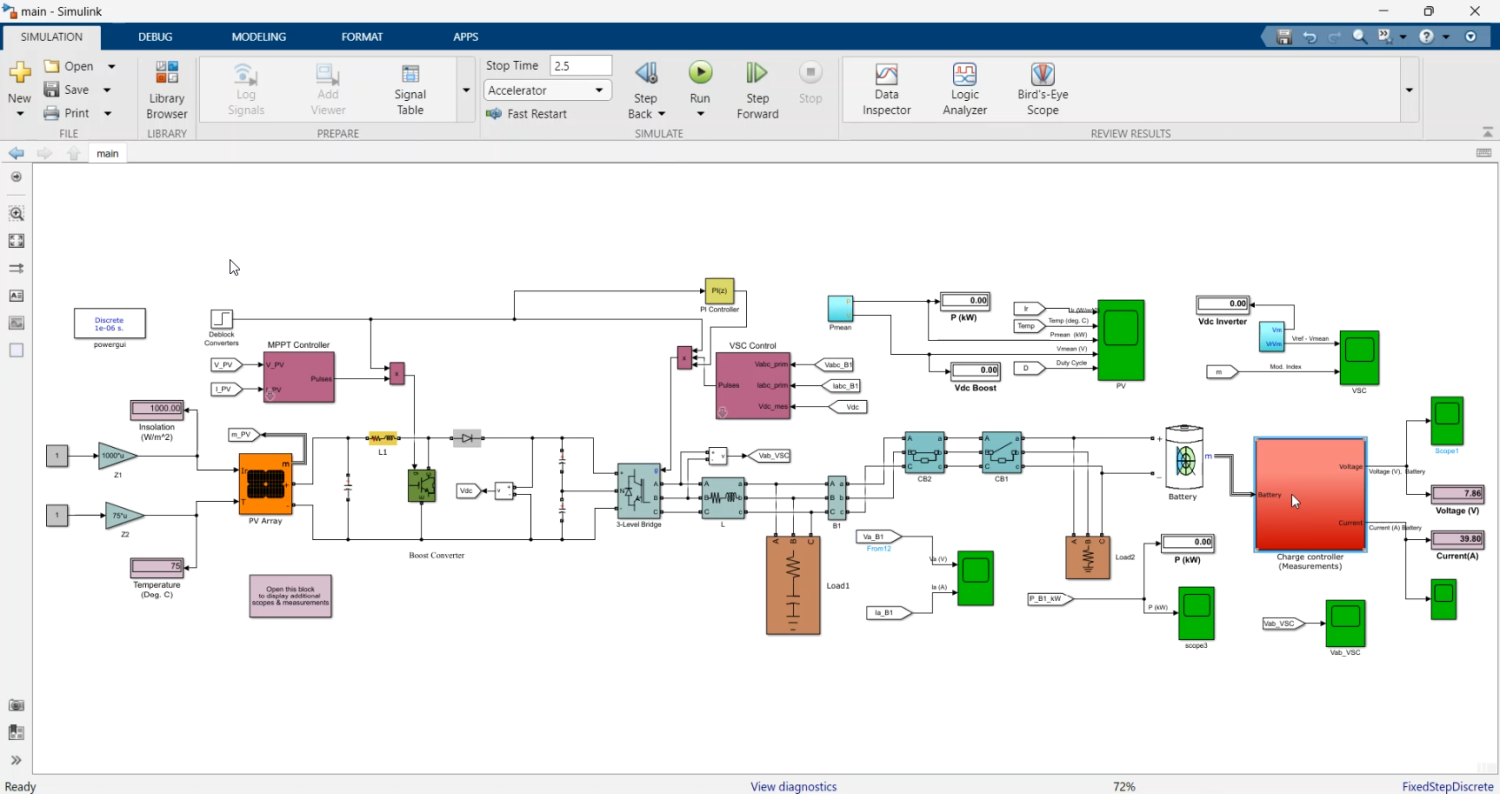Switch to the APPS ribbon tab

(x=465, y=36)
